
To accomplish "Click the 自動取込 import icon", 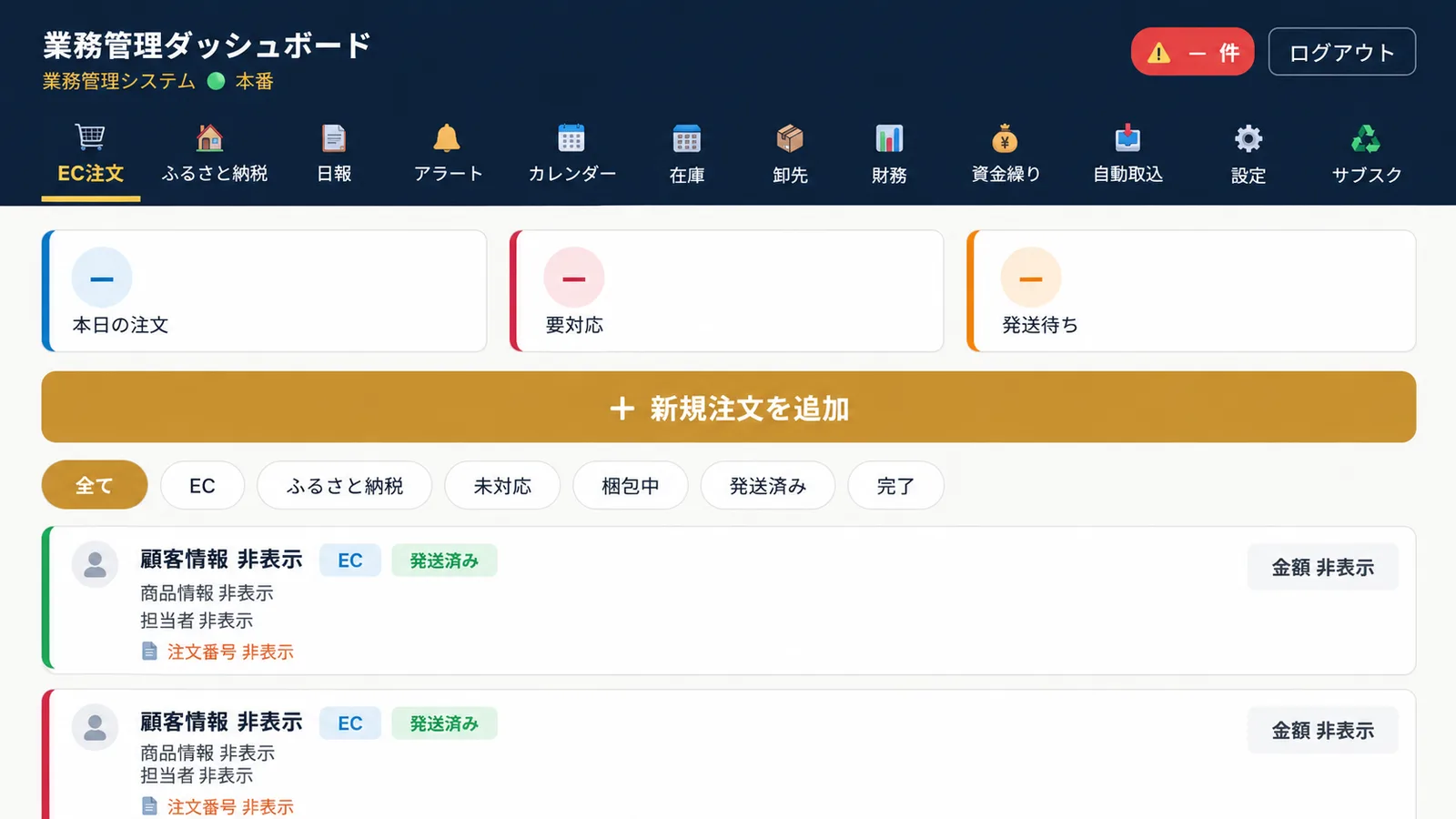I will click(1127, 138).
